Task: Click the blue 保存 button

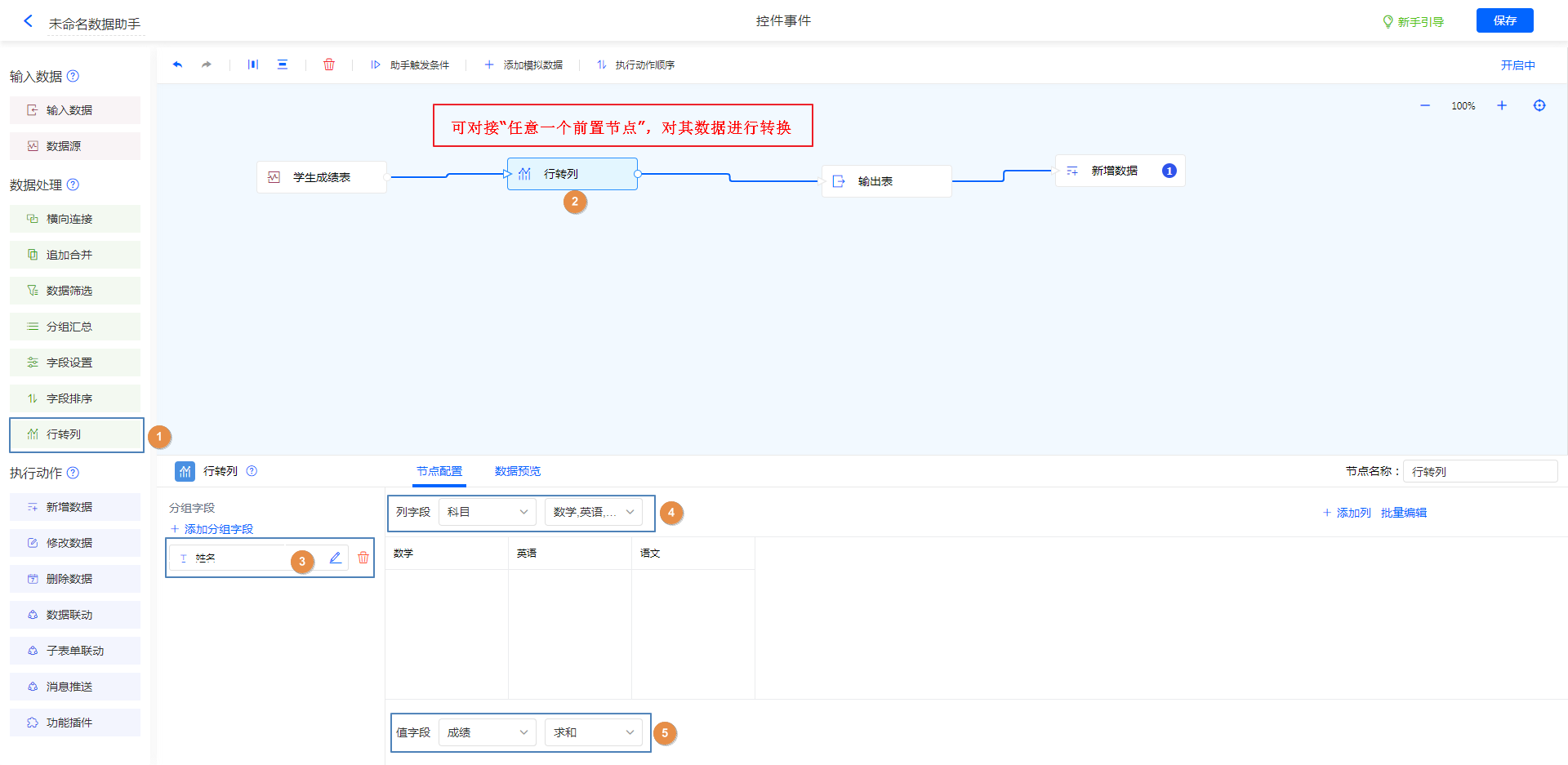Action: click(1504, 20)
